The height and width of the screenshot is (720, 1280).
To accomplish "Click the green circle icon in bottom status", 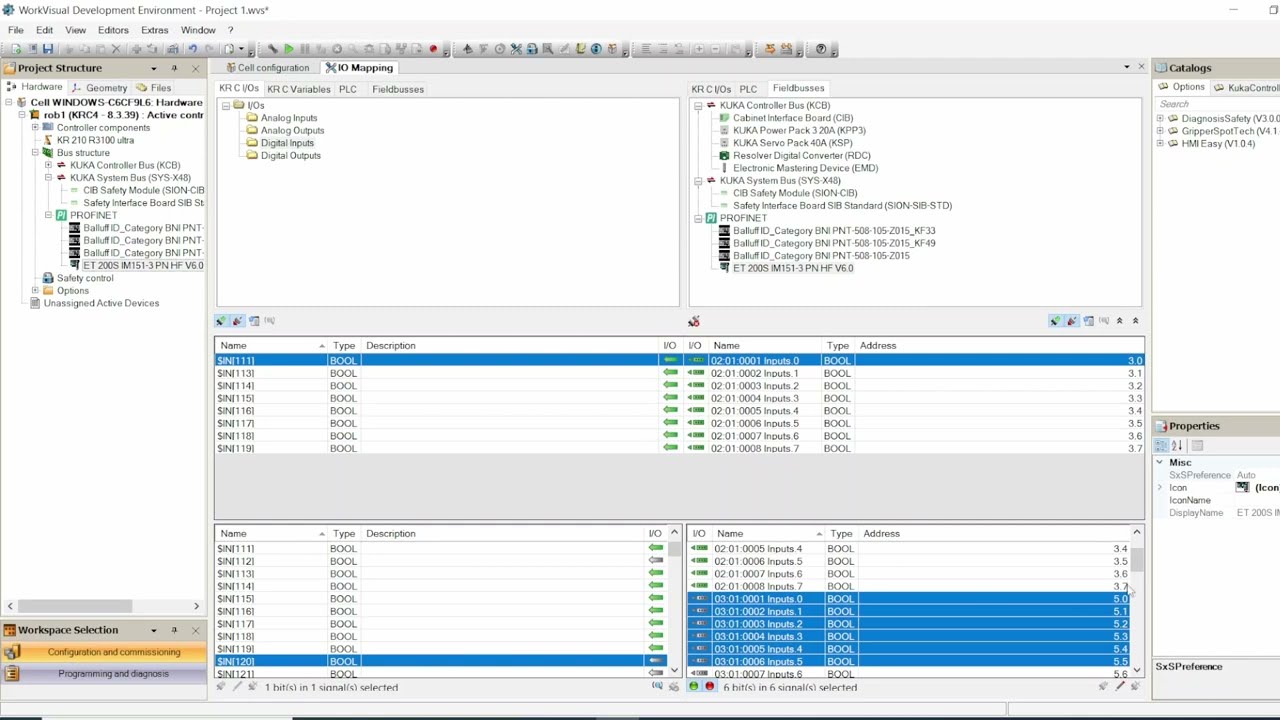I will (x=694, y=687).
